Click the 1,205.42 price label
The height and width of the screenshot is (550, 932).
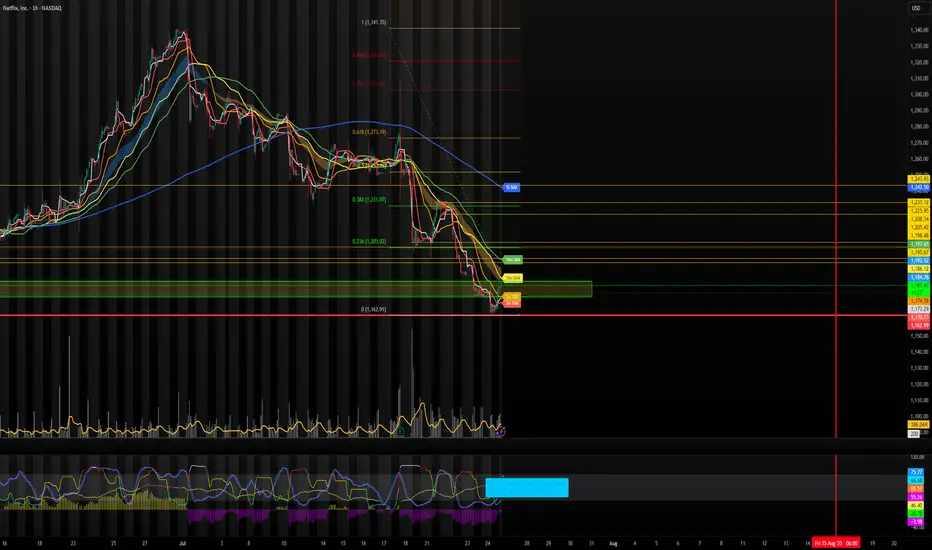(919, 227)
